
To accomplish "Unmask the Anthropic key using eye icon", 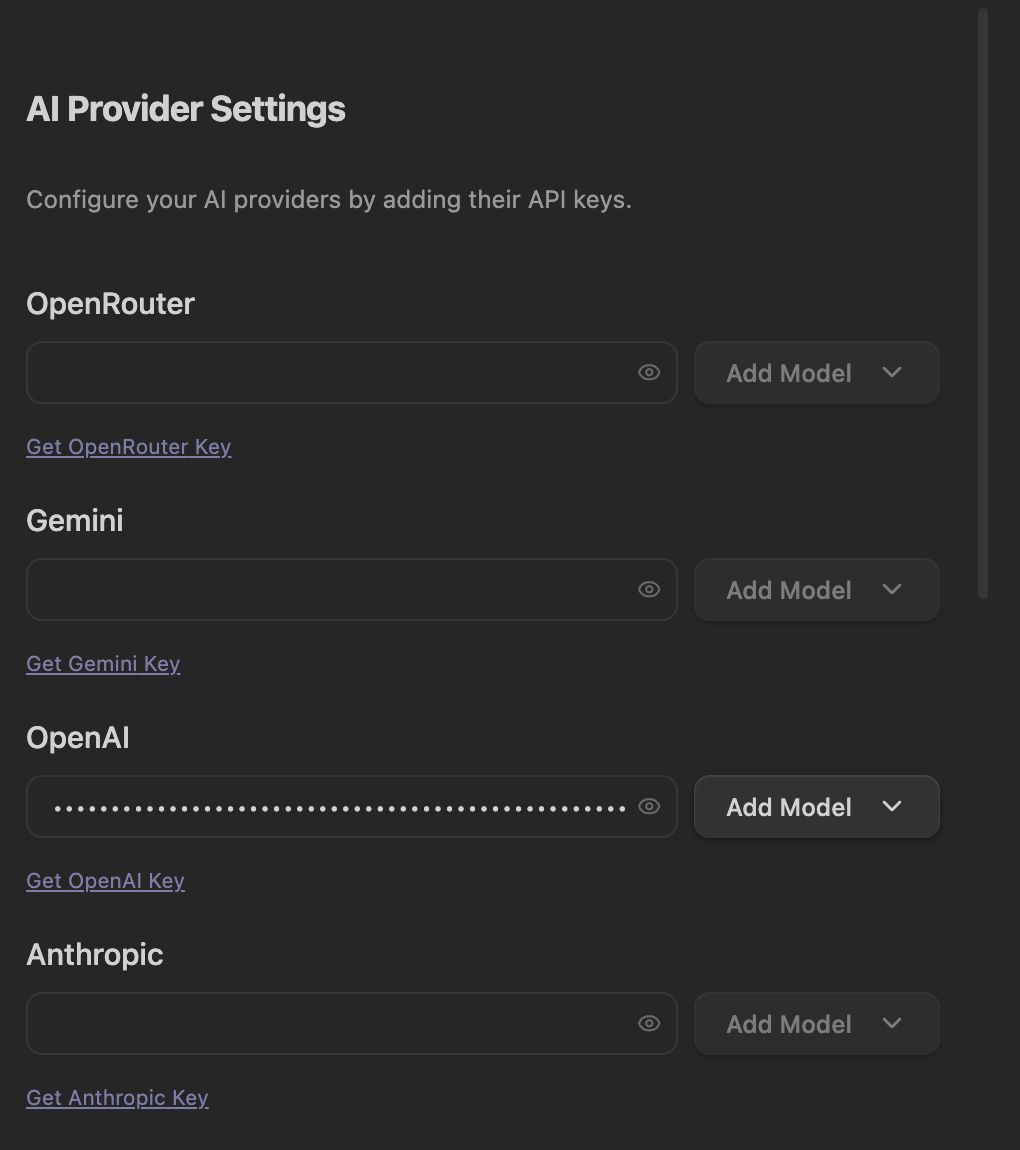I will [649, 1023].
